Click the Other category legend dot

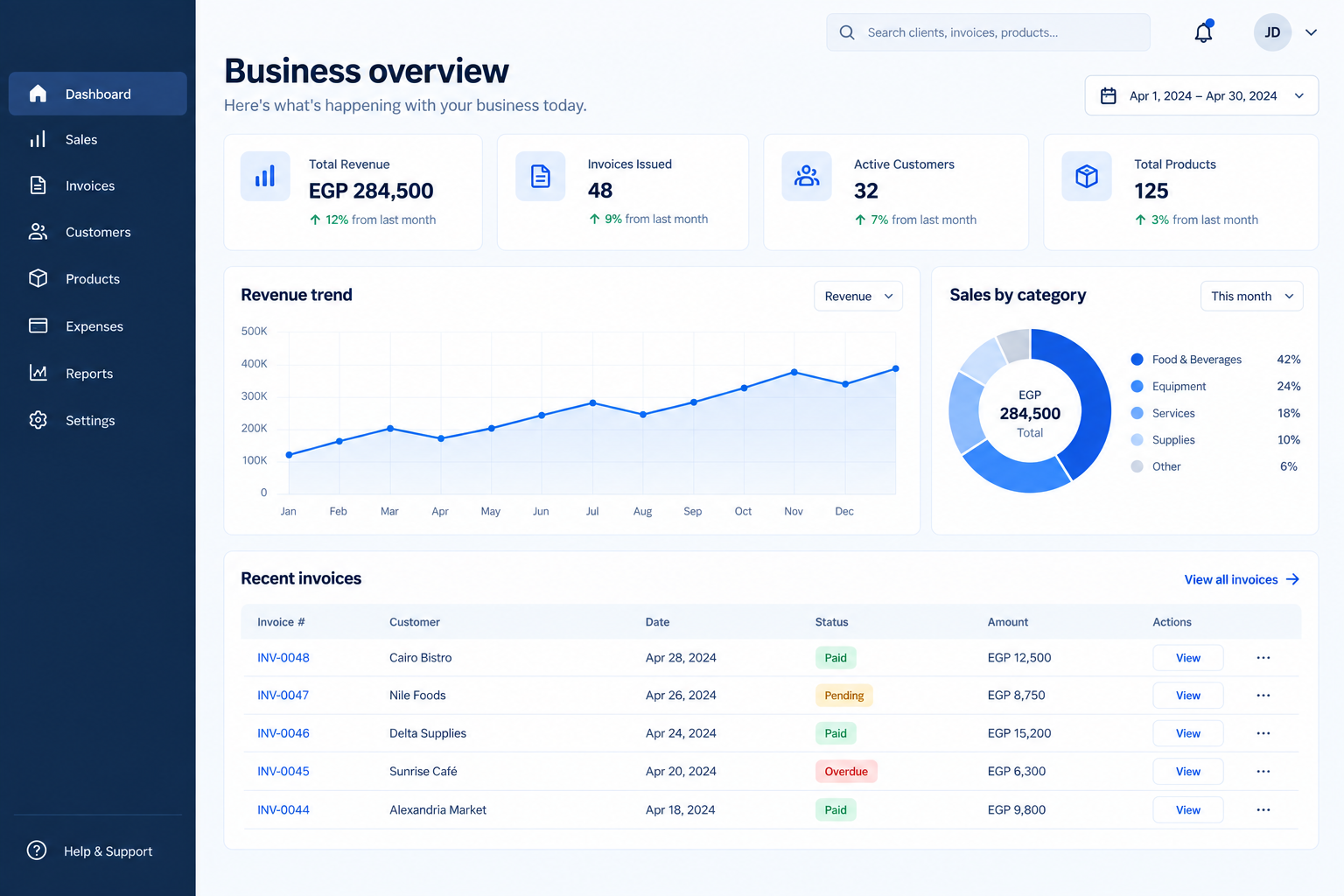click(x=1137, y=466)
